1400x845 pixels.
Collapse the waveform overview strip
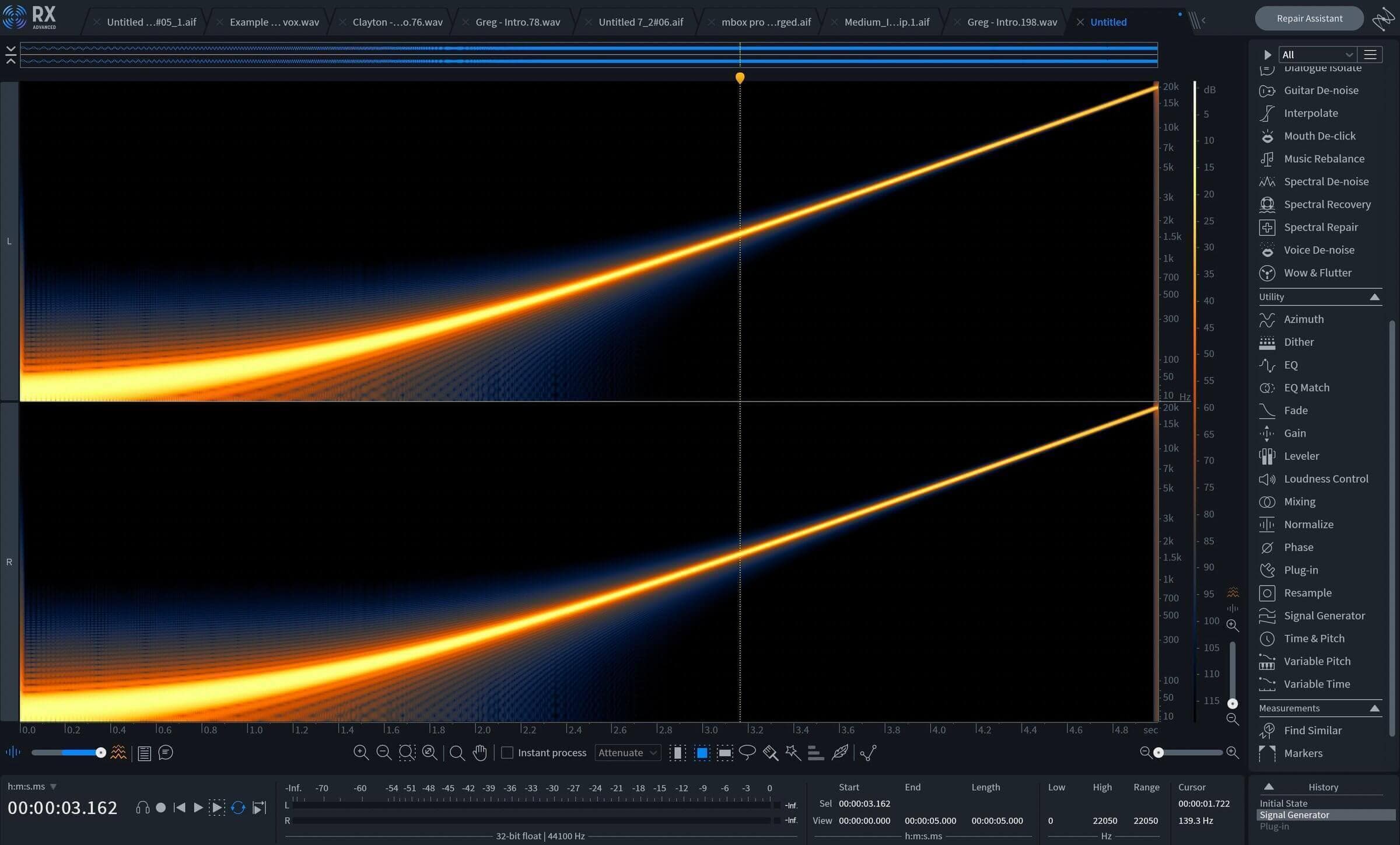click(10, 55)
